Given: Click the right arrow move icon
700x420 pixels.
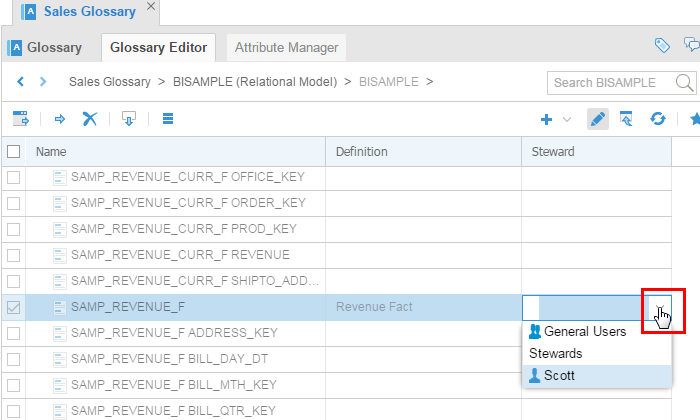Looking at the screenshot, I should tap(59, 119).
